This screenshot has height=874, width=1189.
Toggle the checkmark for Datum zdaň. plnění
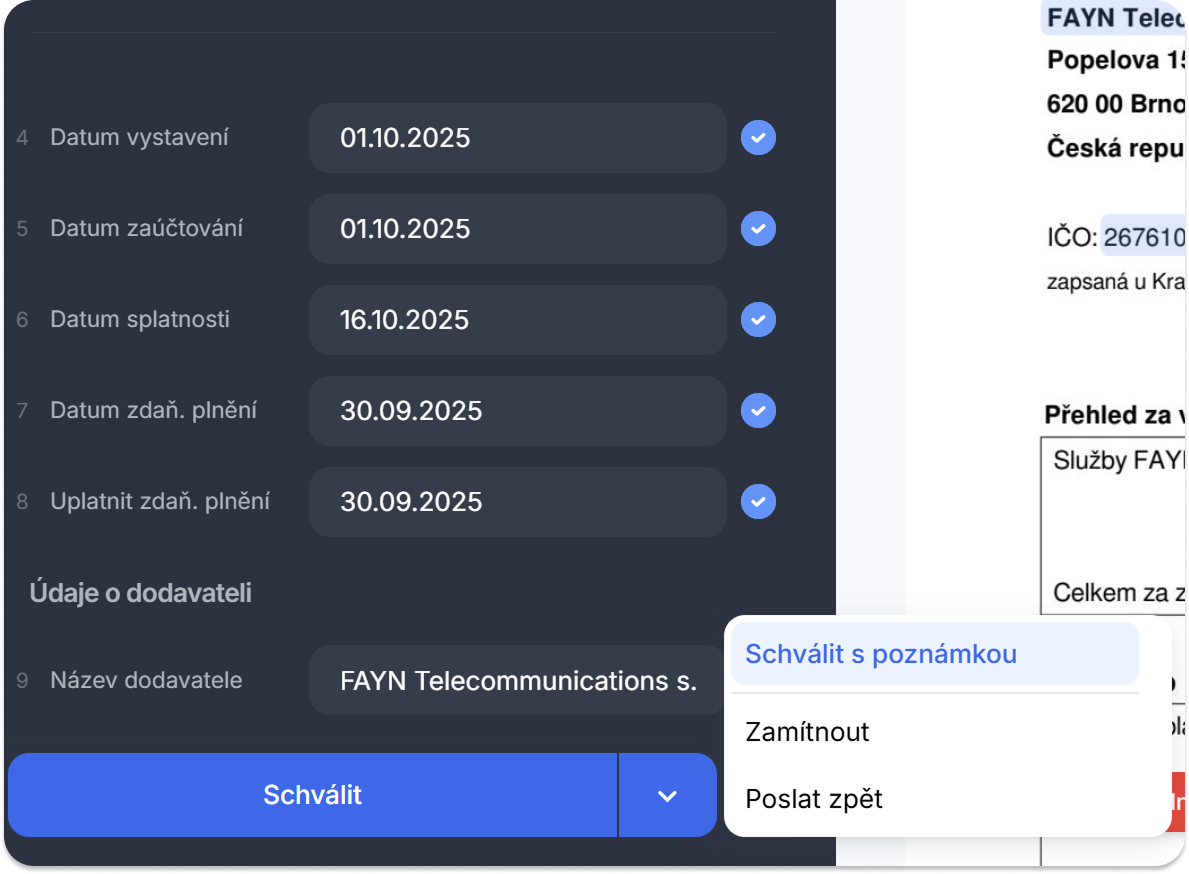(x=758, y=411)
